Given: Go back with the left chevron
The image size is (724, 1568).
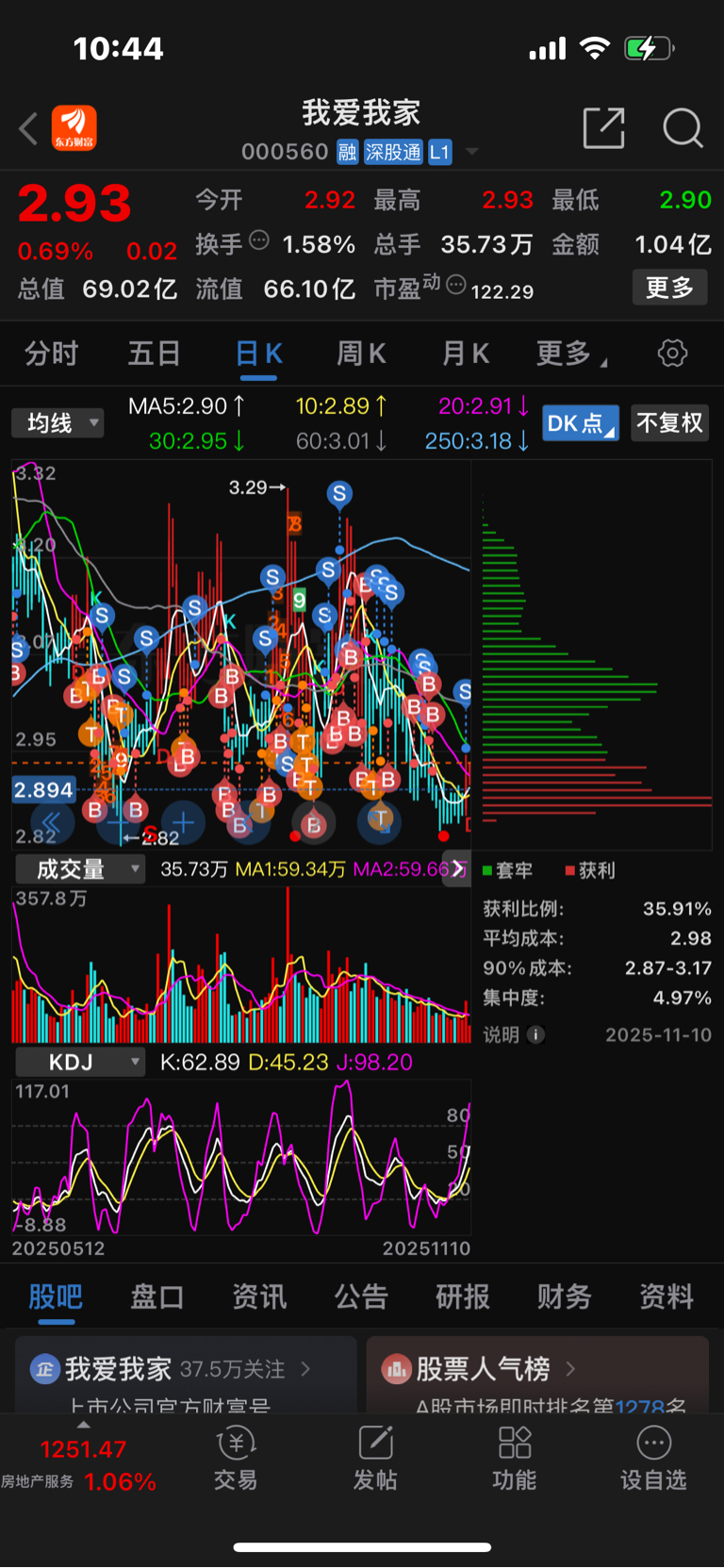Looking at the screenshot, I should (x=28, y=129).
